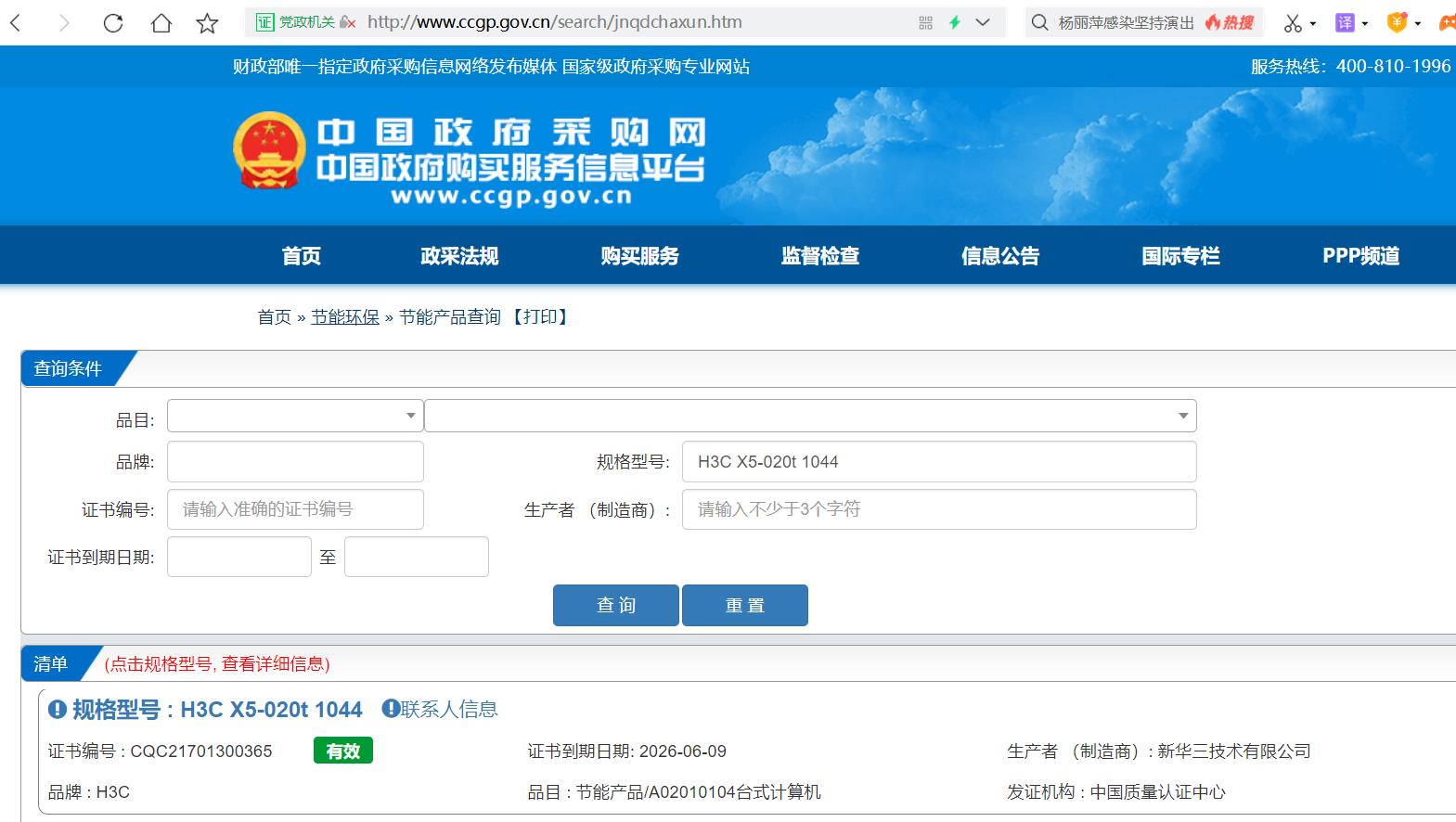1456x822 pixels.
Task: Select the 证书编号：CQC21701300365 text
Action: click(161, 751)
